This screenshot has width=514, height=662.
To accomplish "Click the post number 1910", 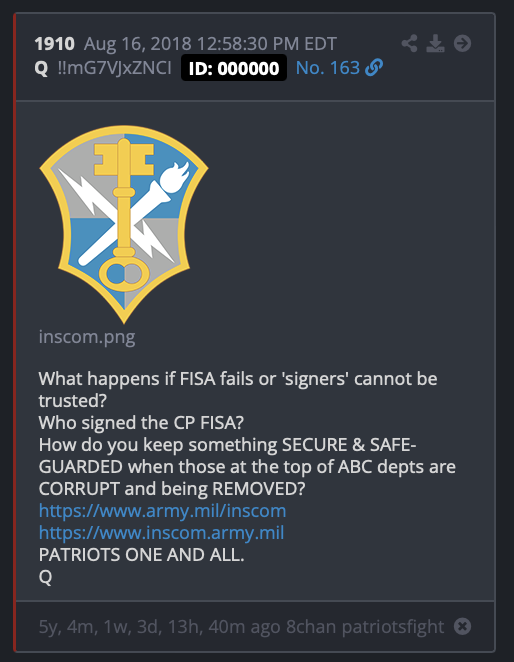I will point(54,44).
